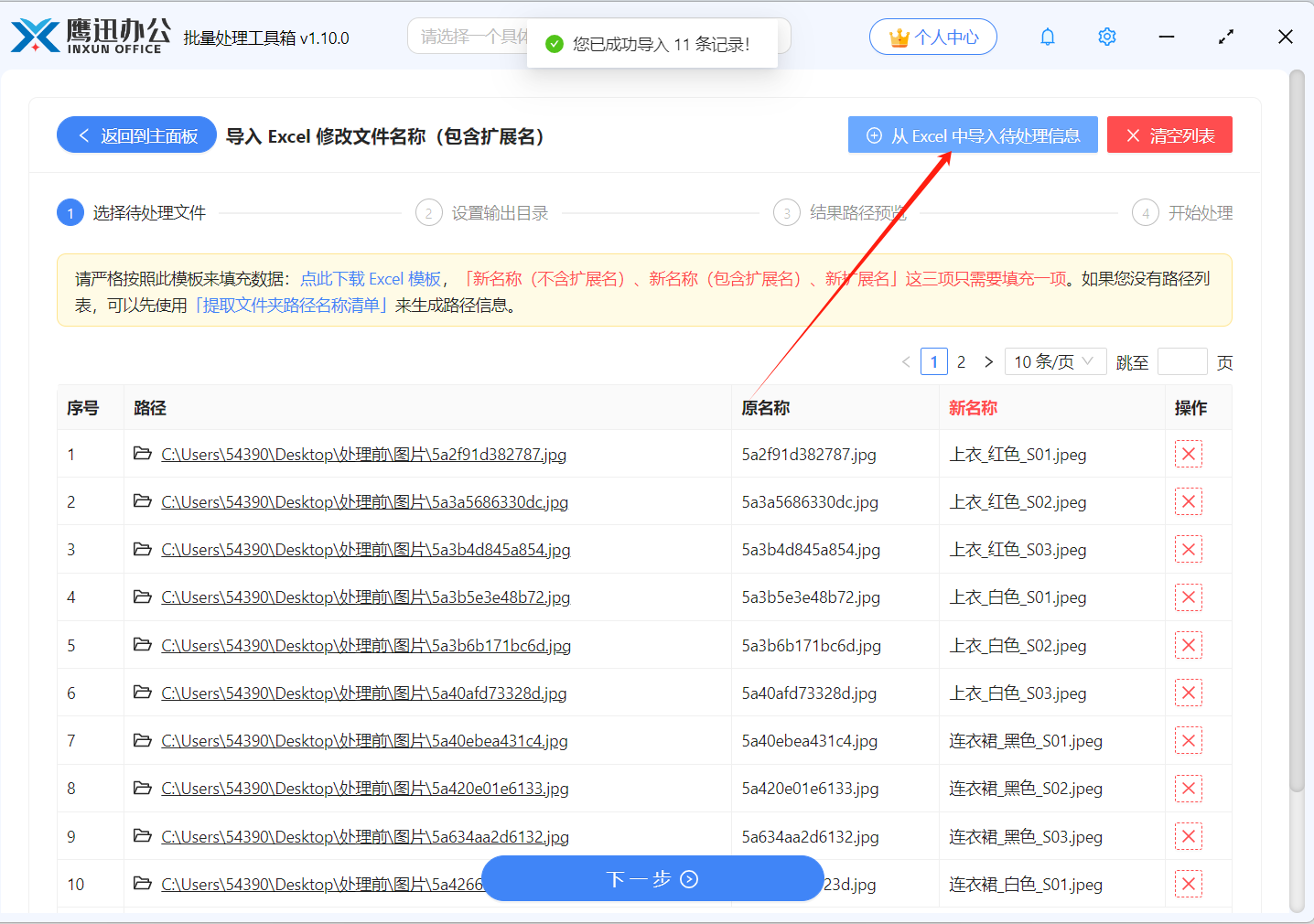Viewport: 1314px width, 924px height.
Task: Delete row 9 连衣裙_黑色_S03.jpeg
Action: click(1188, 836)
